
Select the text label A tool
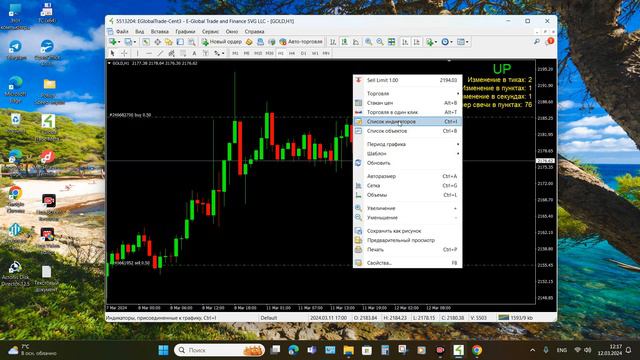click(194, 53)
